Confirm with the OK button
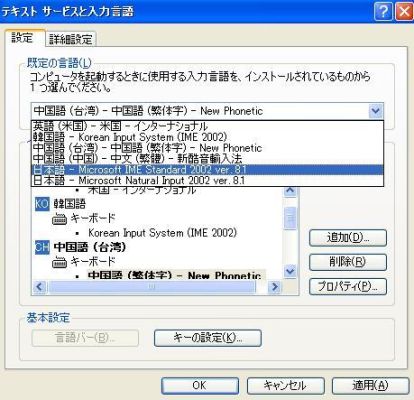This screenshot has width=414, height=400. tap(200, 386)
